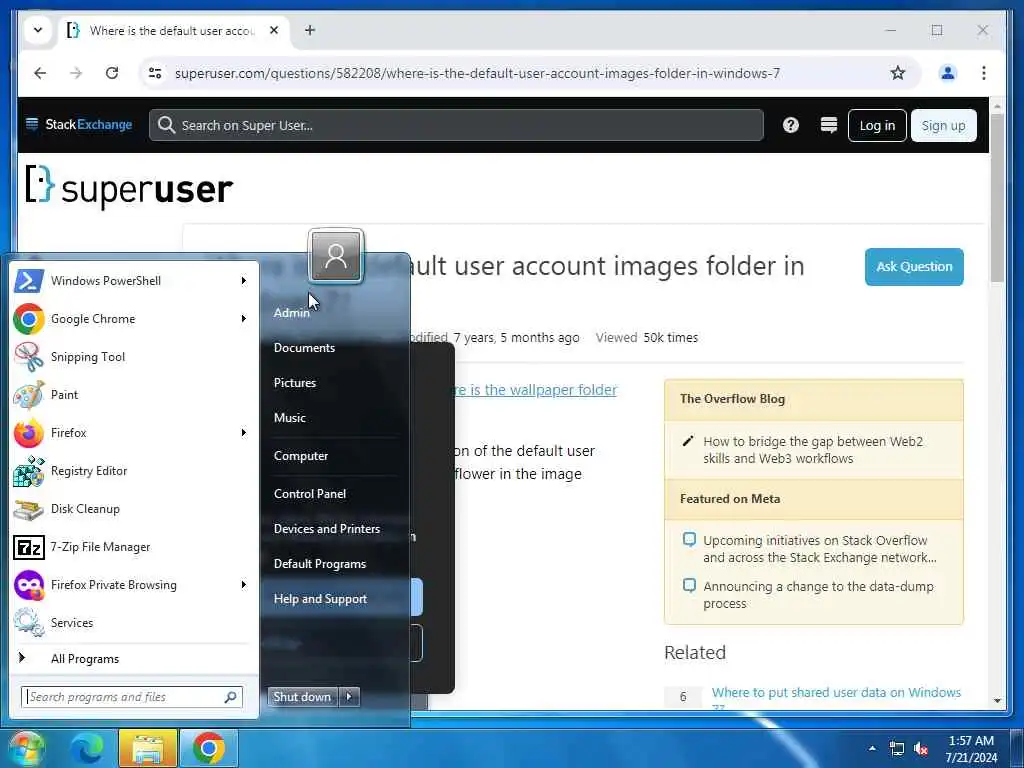Open Chrome three-dot menu
Screen dimensions: 1024x768
pyautogui.click(x=984, y=73)
